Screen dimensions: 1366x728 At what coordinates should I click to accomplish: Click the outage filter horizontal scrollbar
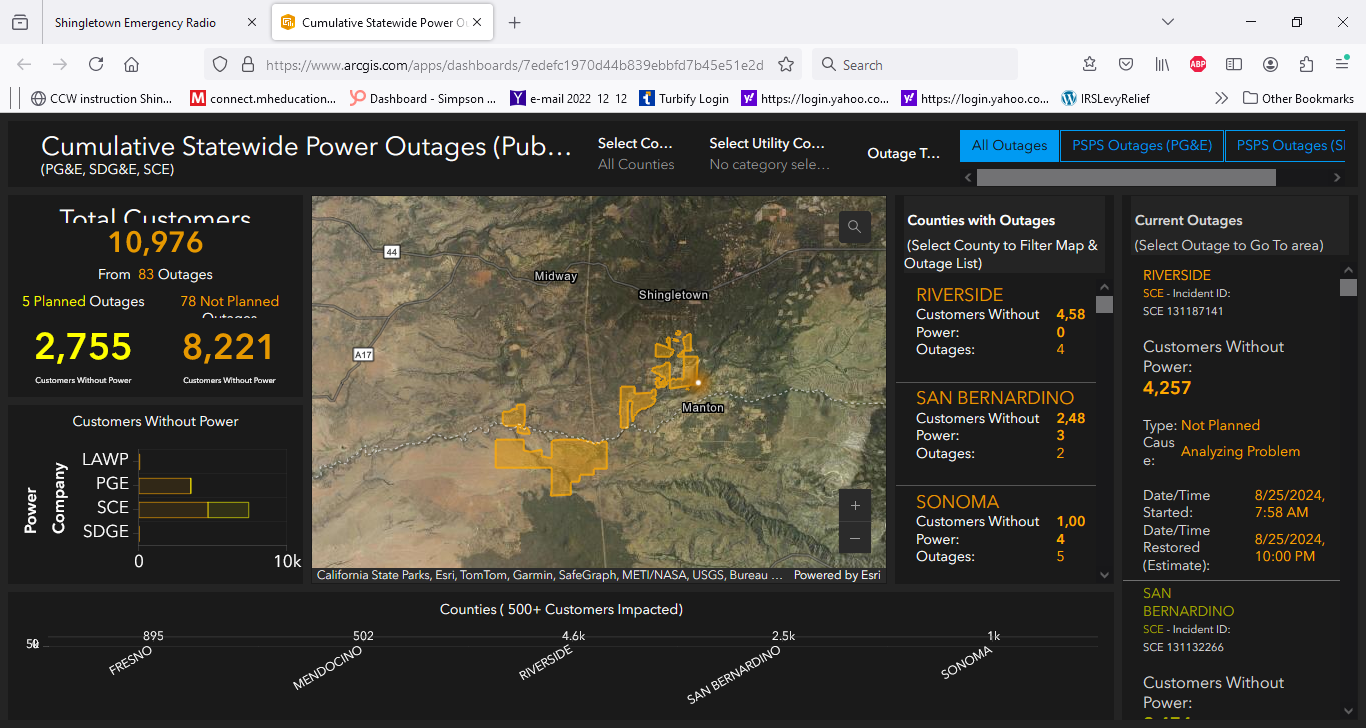(1125, 177)
